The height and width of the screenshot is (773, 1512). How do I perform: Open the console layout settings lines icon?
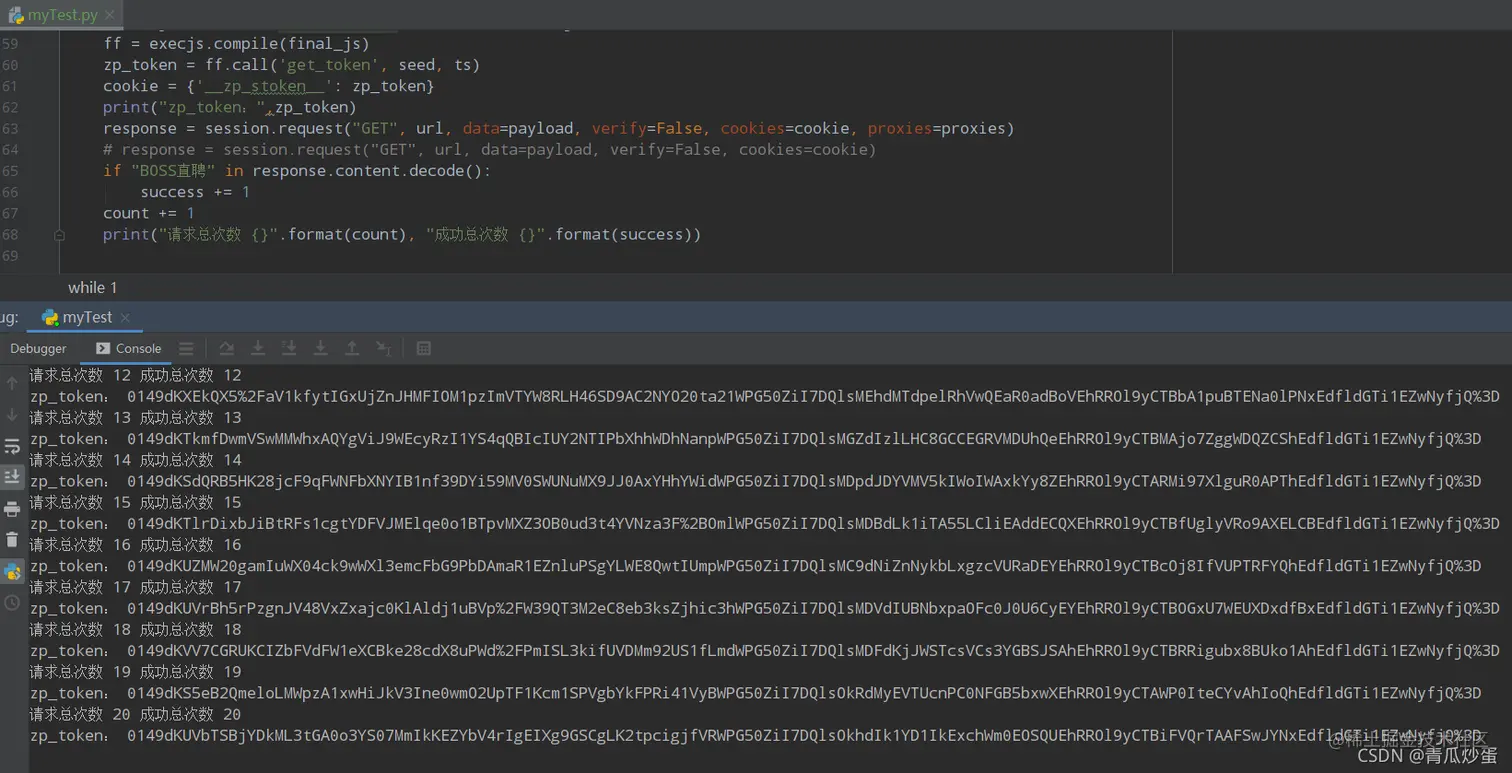tap(186, 348)
